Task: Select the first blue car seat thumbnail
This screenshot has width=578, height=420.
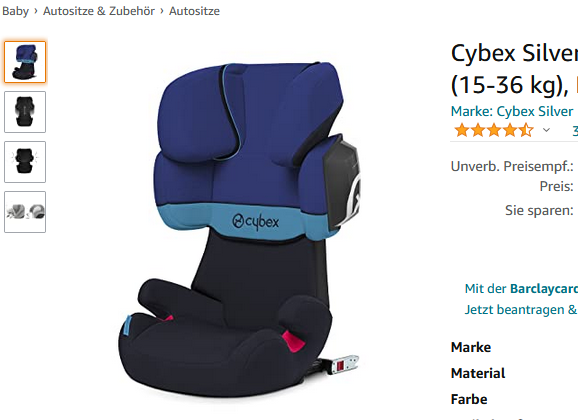Action: pyautogui.click(x=25, y=62)
